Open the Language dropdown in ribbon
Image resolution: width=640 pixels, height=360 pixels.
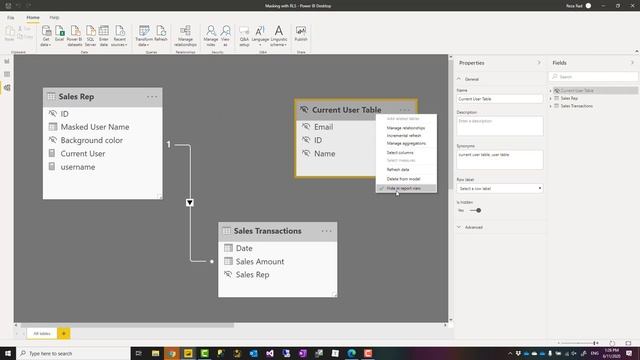[260, 36]
